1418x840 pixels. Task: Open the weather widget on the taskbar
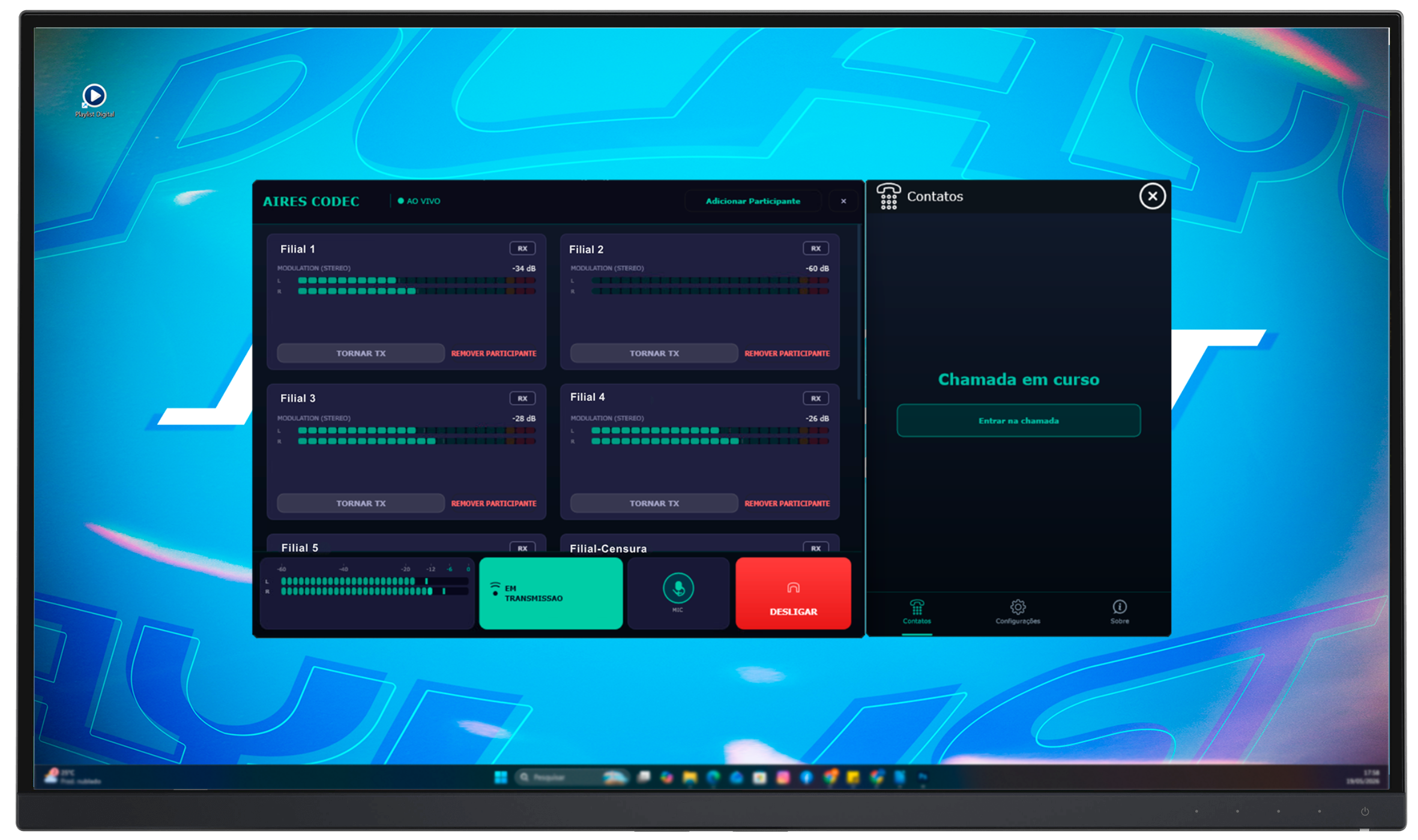point(72,777)
